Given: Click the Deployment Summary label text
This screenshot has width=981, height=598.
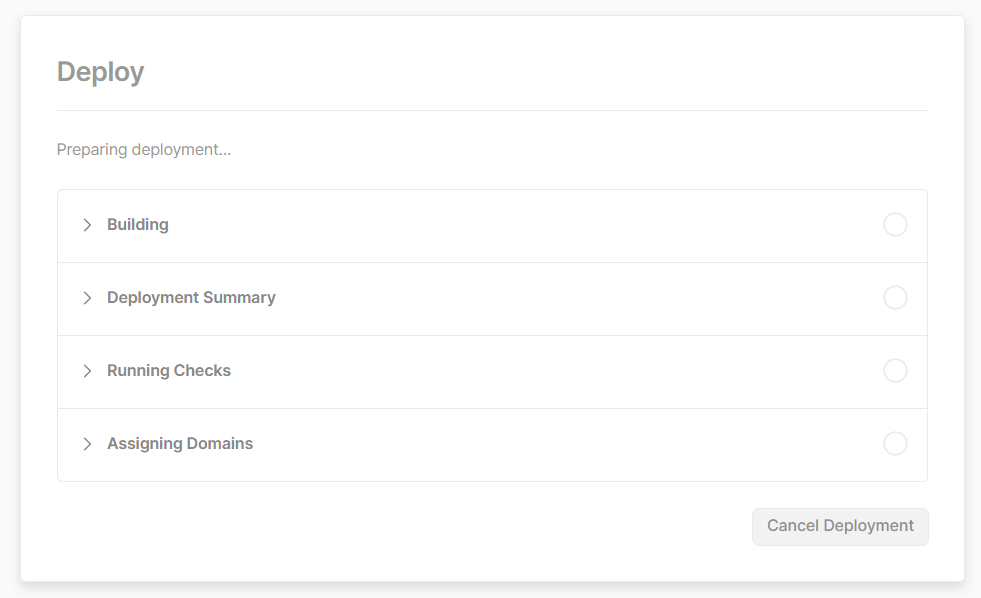Looking at the screenshot, I should coord(191,298).
